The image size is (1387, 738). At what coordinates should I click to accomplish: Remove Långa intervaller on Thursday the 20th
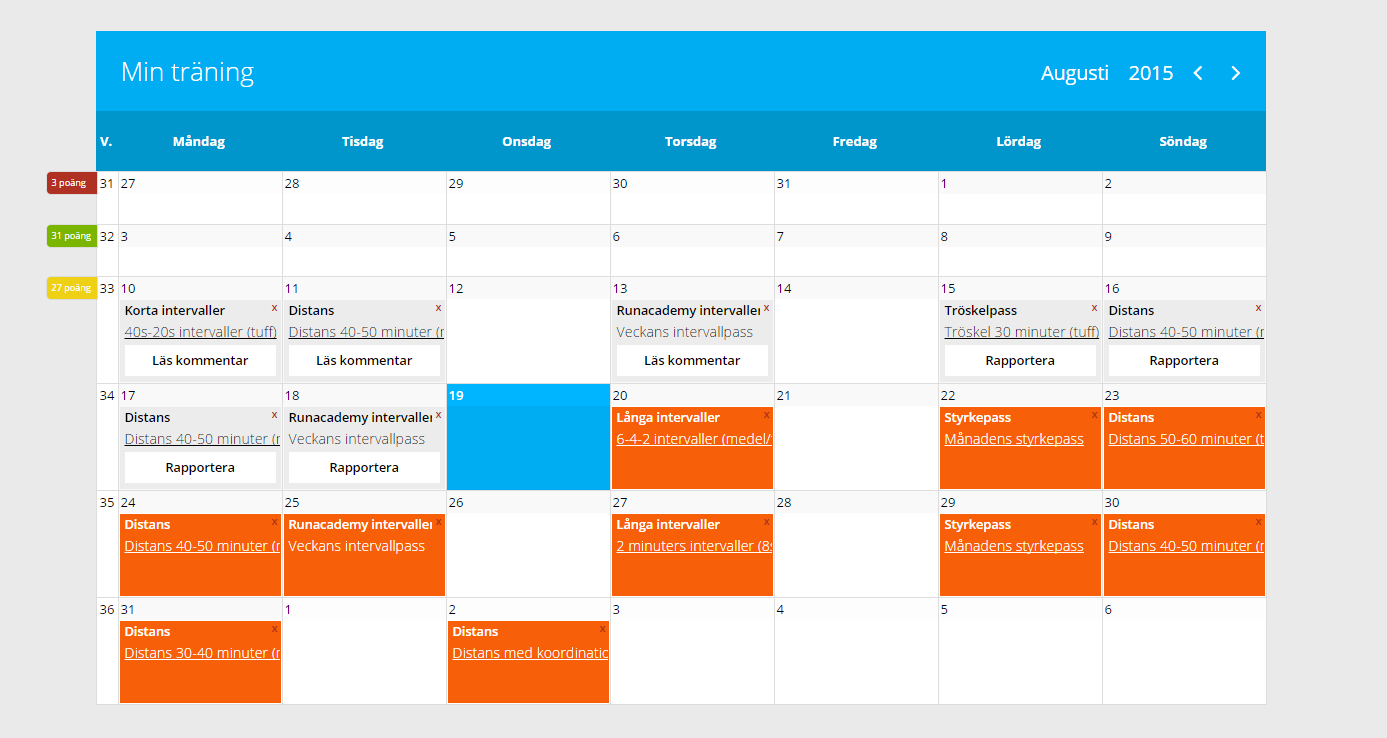point(766,415)
